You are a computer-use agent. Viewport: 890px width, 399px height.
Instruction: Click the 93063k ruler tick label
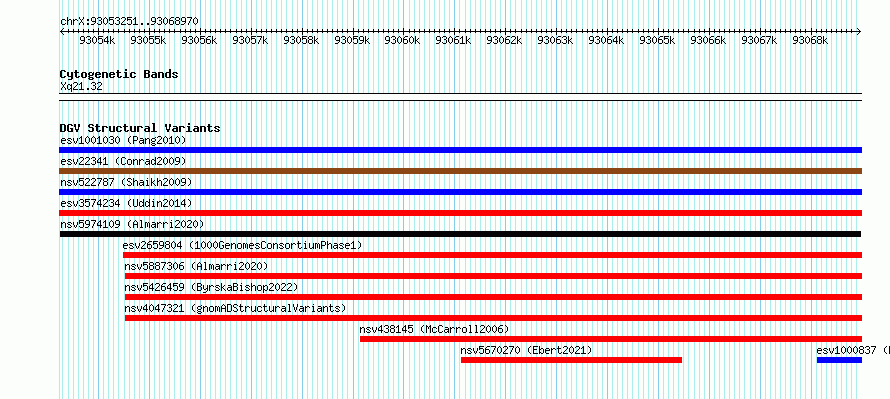555,40
